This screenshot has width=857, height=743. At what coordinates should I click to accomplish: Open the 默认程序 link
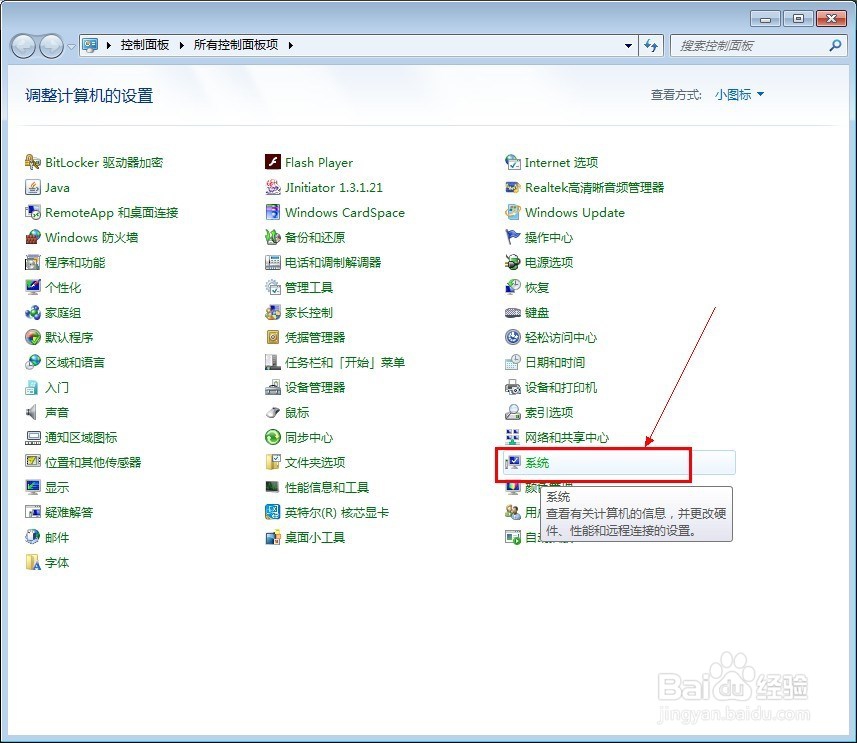pos(69,337)
